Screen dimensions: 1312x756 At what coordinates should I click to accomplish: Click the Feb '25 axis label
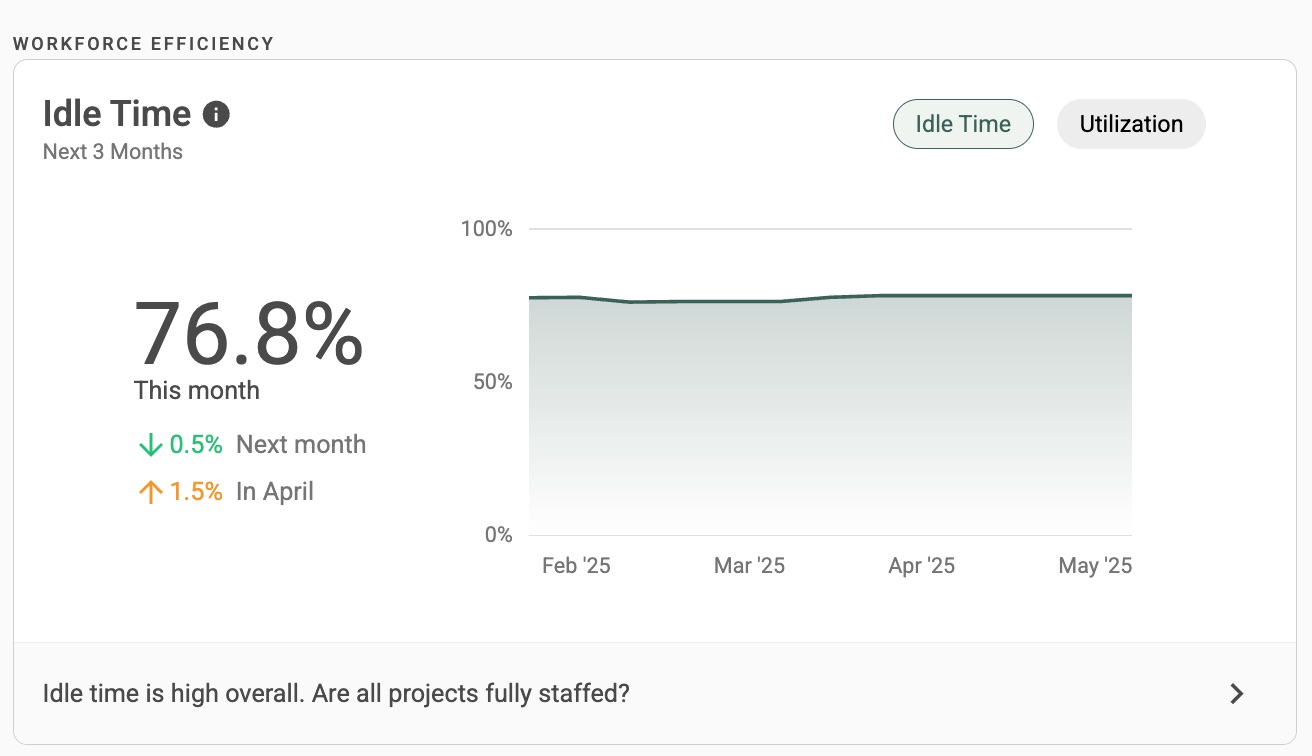click(x=576, y=566)
